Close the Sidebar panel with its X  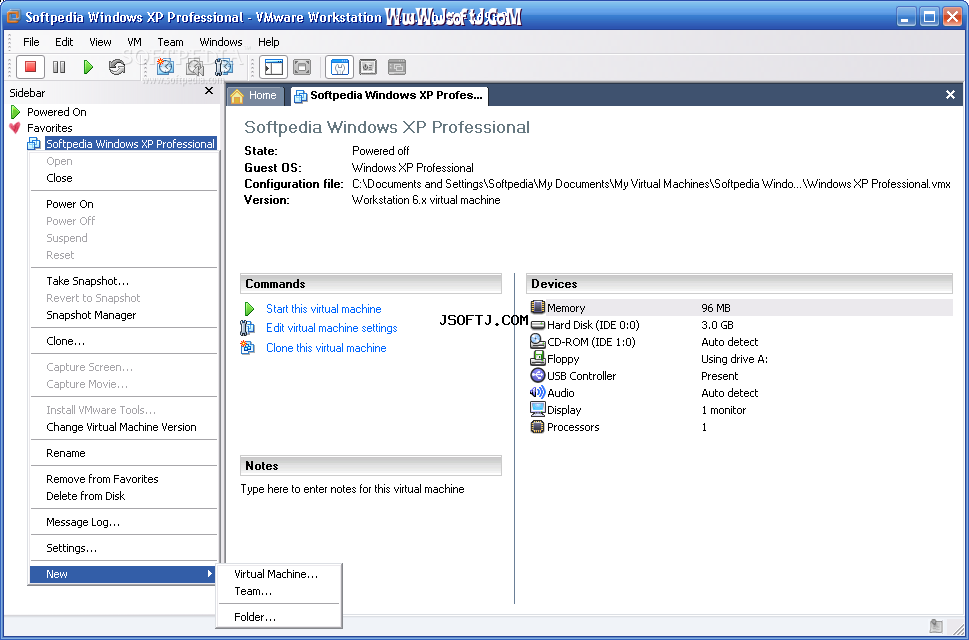pyautogui.click(x=209, y=91)
